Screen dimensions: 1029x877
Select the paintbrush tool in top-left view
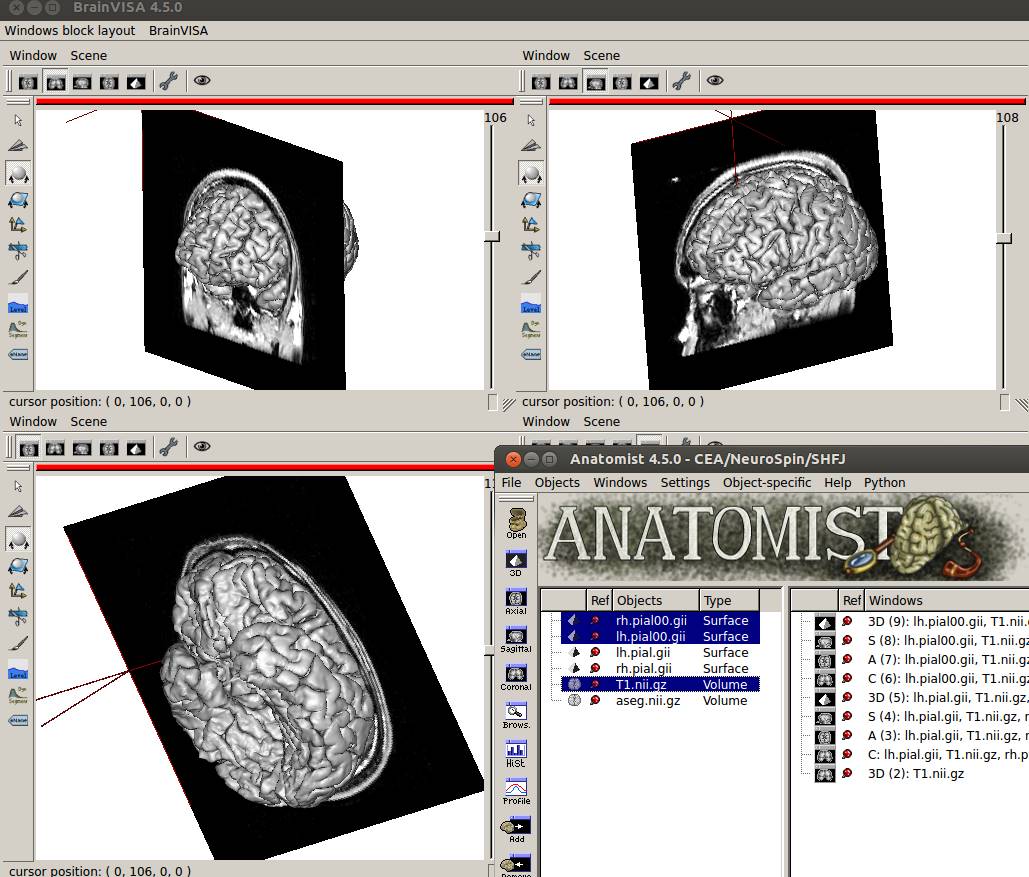[18, 278]
